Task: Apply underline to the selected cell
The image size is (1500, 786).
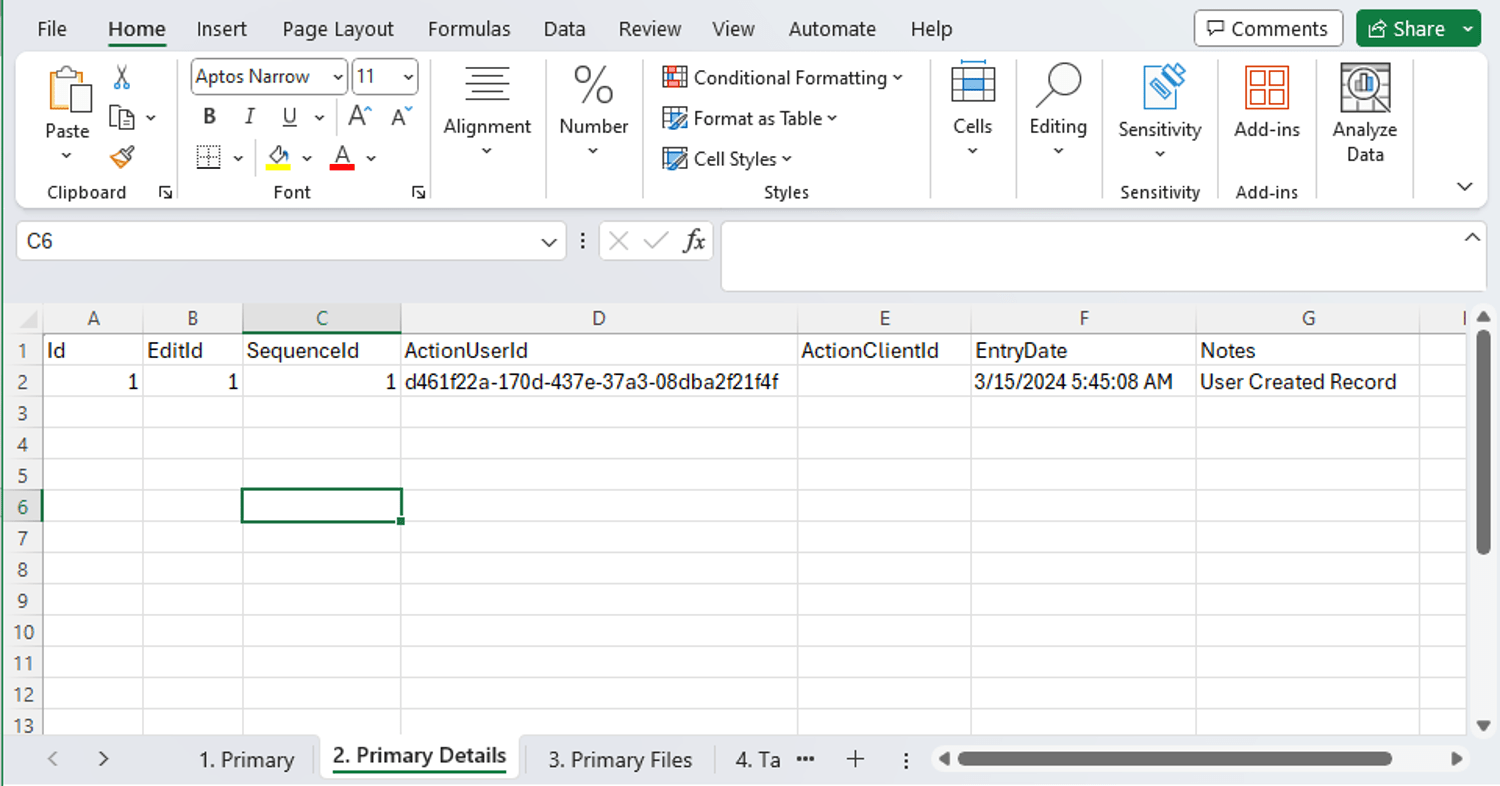Action: pyautogui.click(x=287, y=116)
